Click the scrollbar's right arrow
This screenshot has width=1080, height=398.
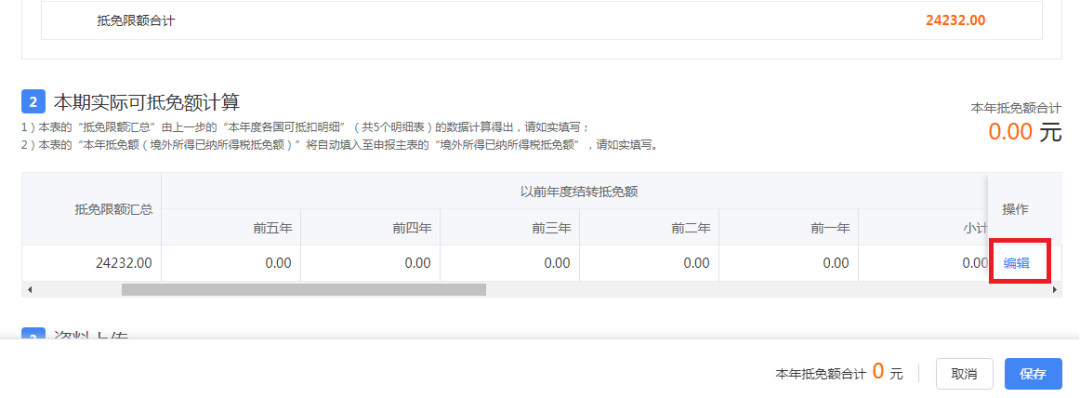1055,290
